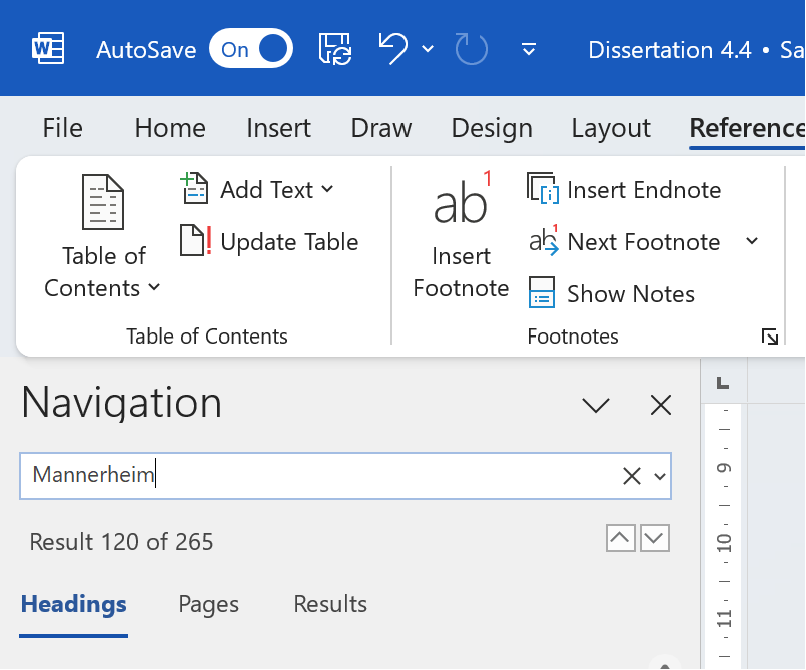Click the Redo icon
This screenshot has height=670, width=806.
(471, 49)
